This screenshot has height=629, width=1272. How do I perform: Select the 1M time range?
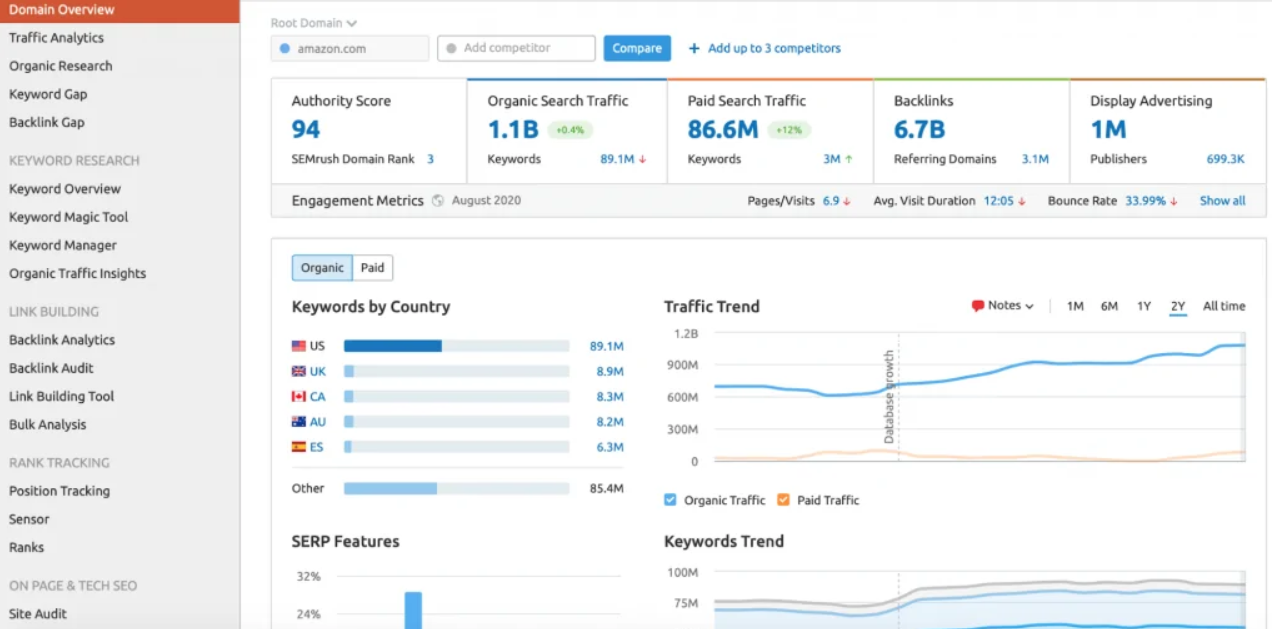[1075, 306]
